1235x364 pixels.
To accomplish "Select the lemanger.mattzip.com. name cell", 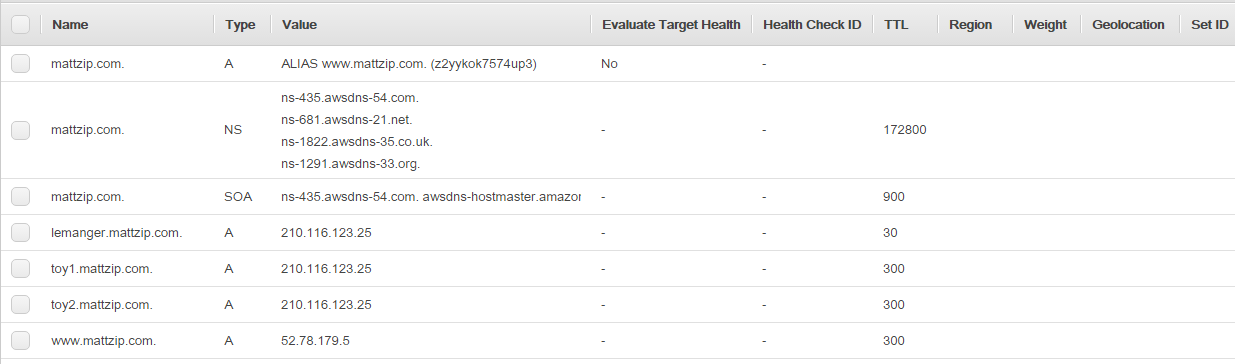I will tap(117, 233).
